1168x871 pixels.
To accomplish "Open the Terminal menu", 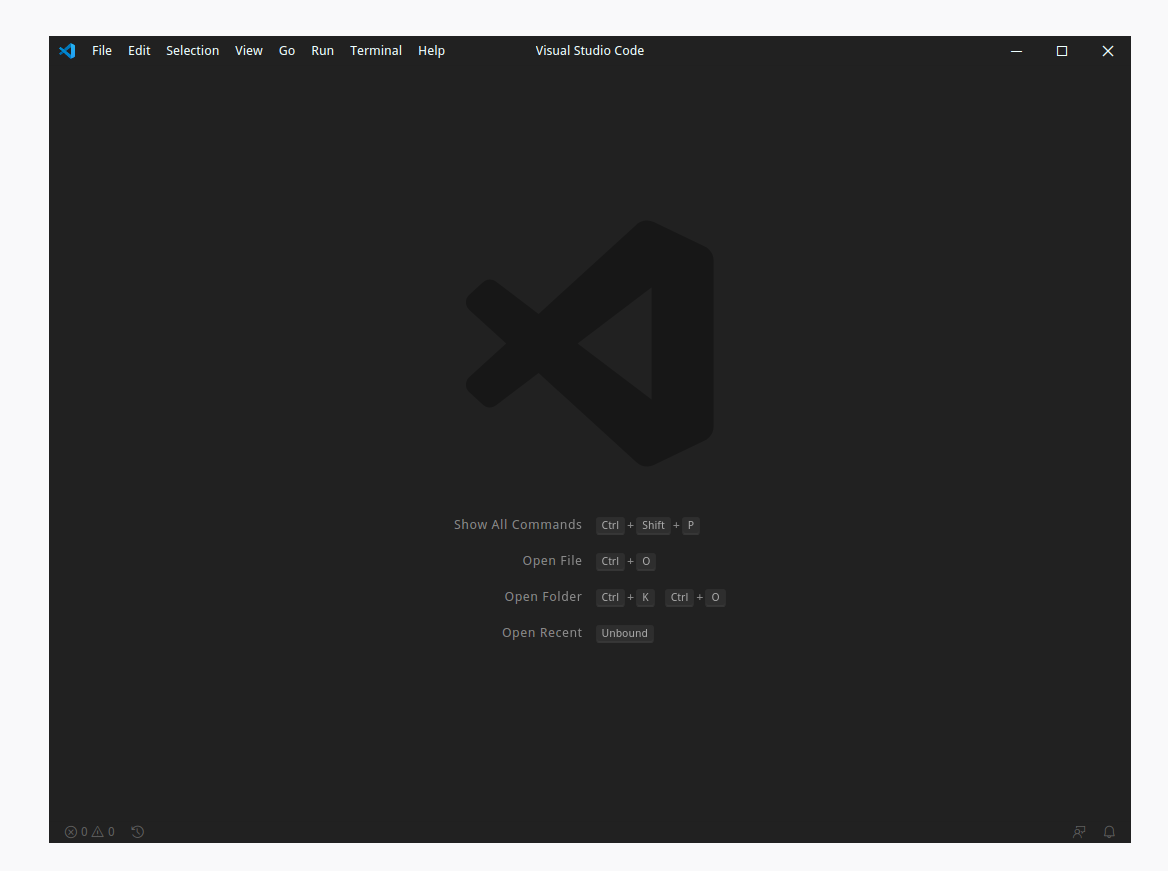I will [376, 51].
